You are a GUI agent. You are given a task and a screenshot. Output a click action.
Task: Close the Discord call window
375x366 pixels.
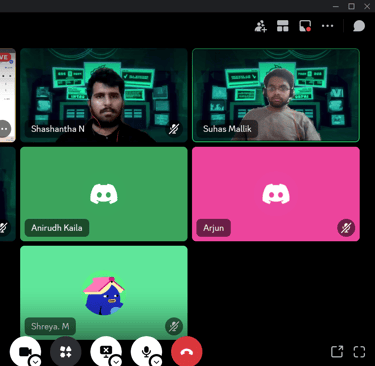click(x=367, y=6)
